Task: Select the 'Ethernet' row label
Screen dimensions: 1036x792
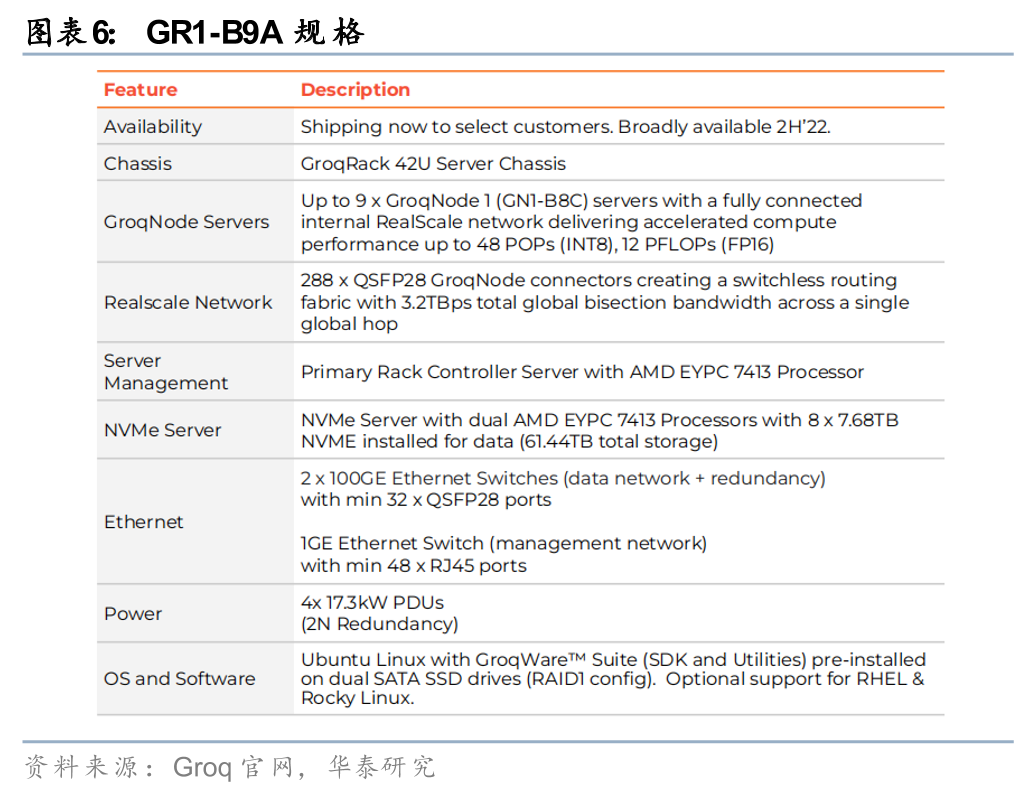Action: [144, 522]
